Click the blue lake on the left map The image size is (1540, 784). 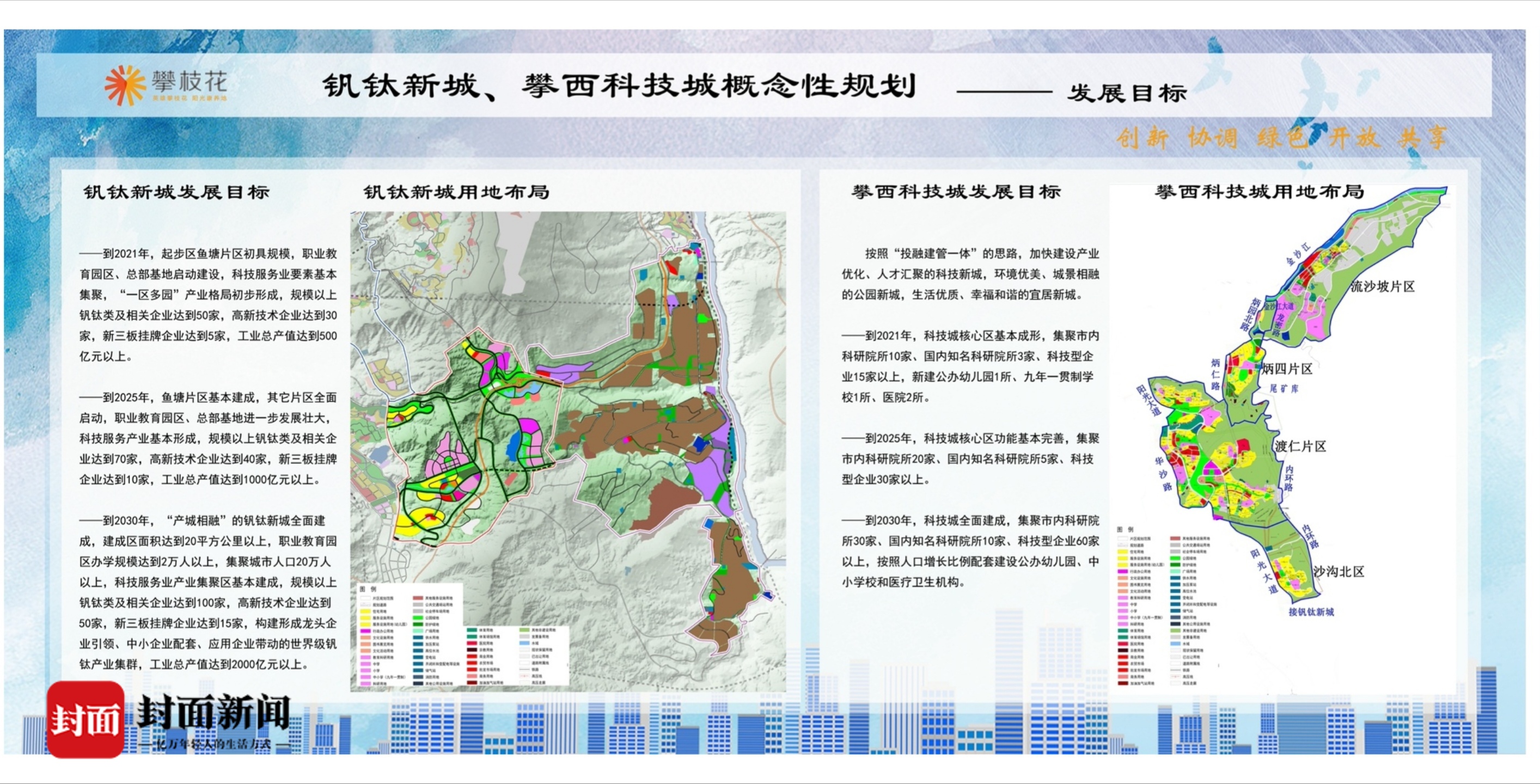(x=514, y=446)
